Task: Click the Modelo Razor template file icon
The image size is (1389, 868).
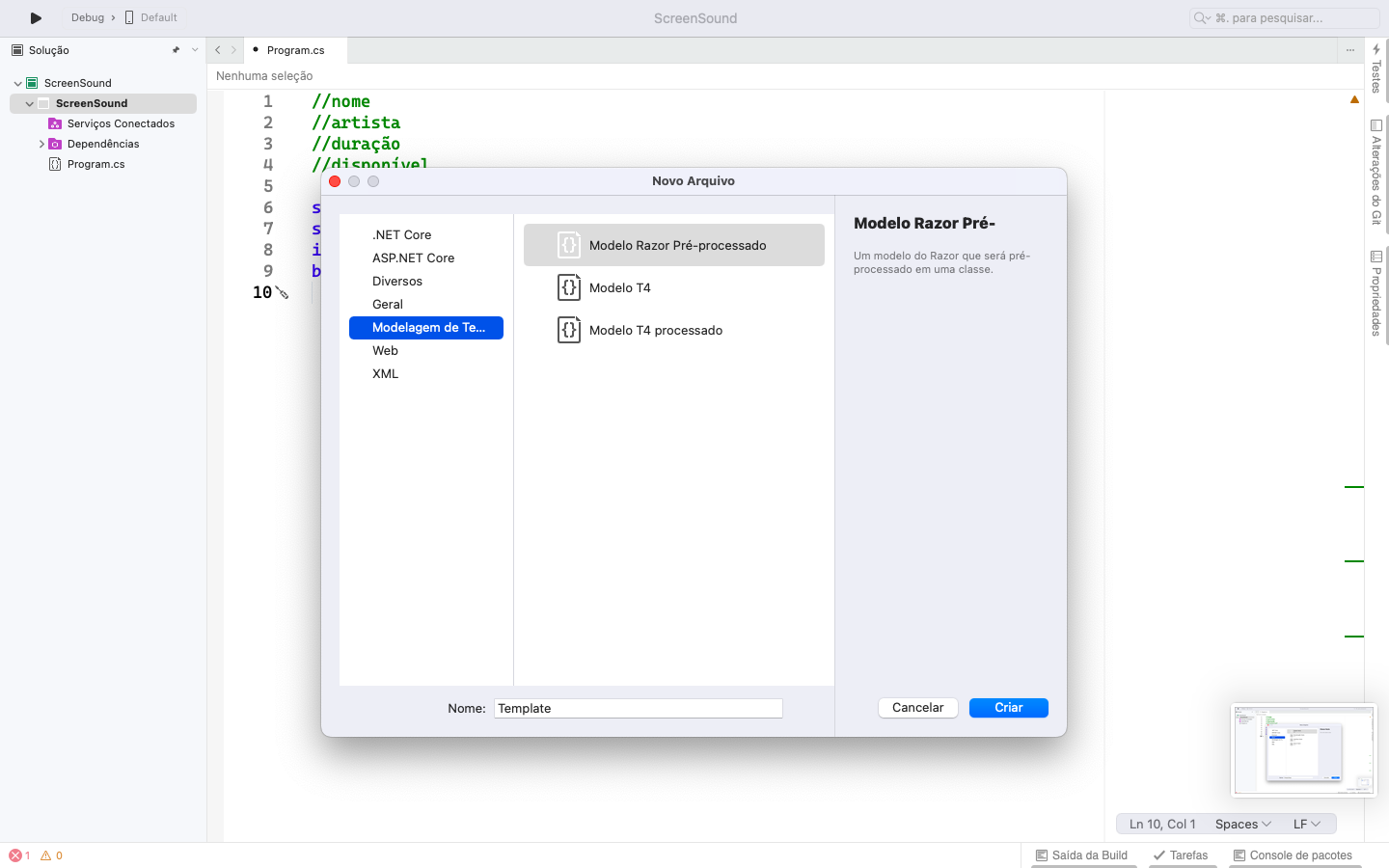Action: [569, 245]
